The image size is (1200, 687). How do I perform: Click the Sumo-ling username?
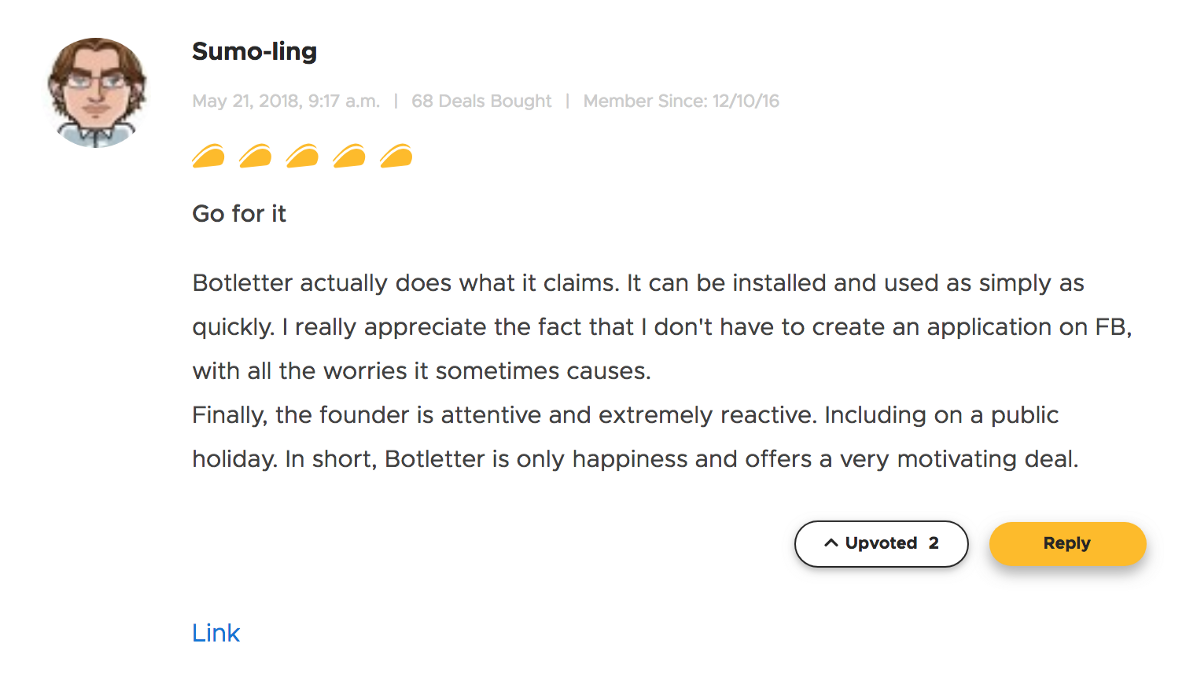coord(254,52)
